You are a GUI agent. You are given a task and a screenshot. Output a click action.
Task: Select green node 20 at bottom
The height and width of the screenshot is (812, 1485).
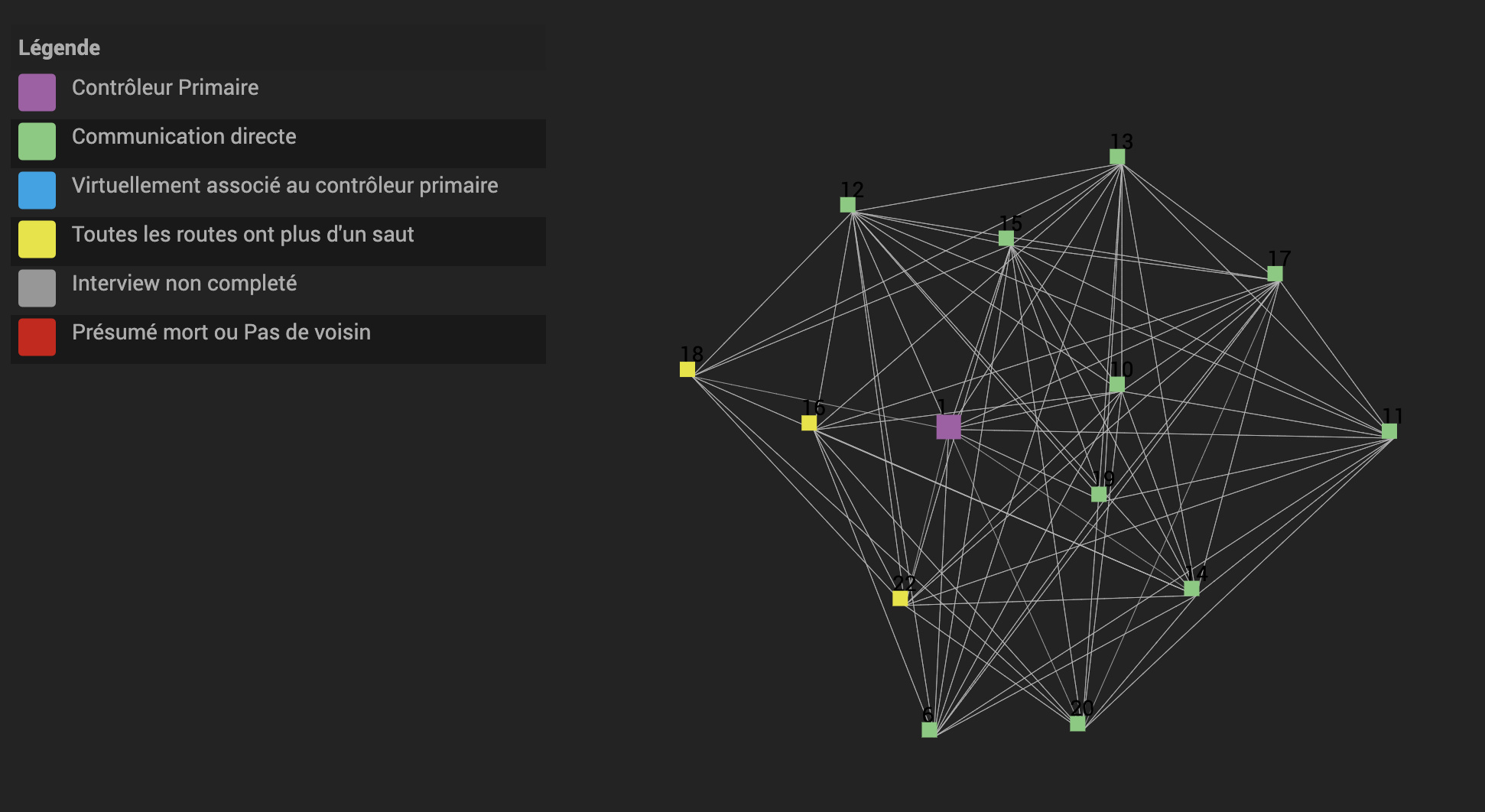[x=1077, y=723]
